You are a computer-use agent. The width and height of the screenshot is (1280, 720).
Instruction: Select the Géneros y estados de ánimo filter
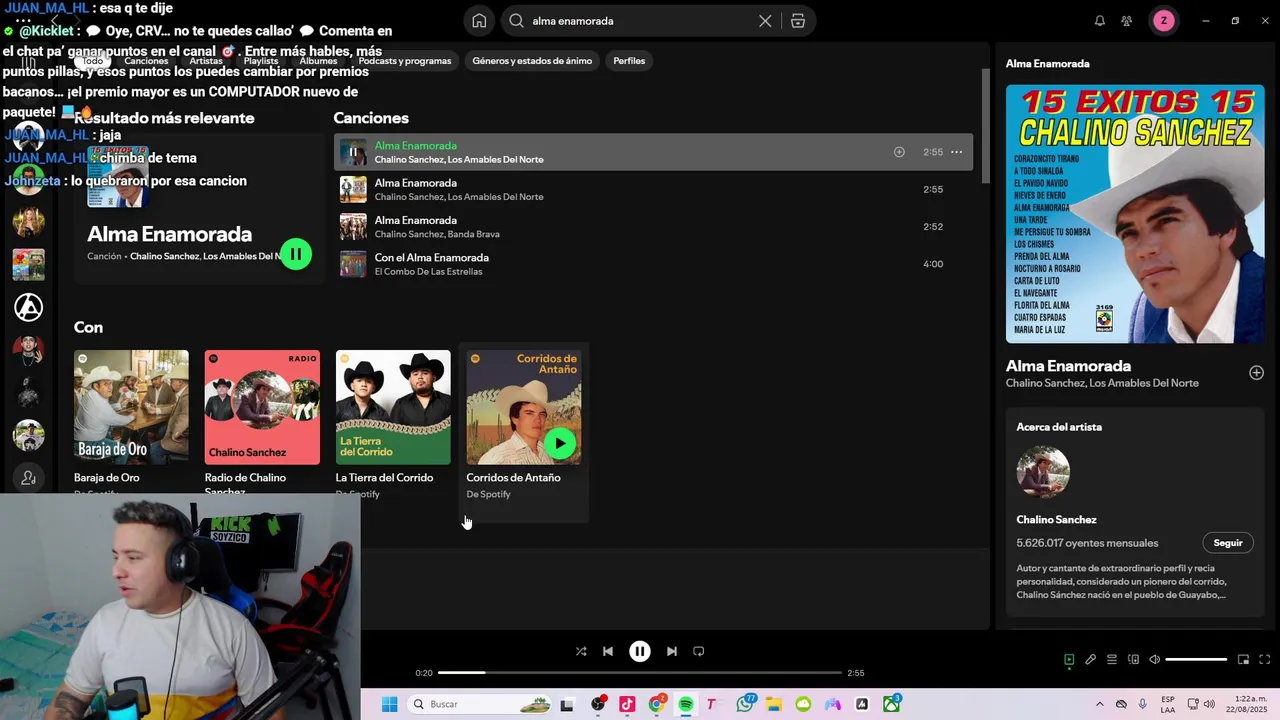(x=532, y=61)
